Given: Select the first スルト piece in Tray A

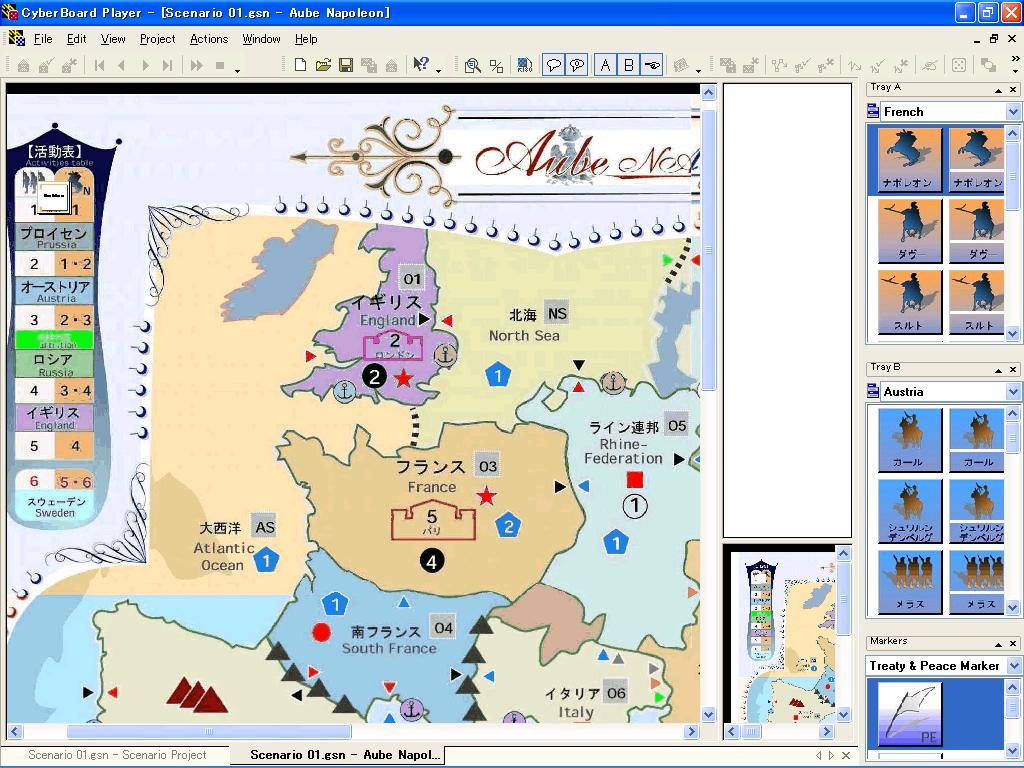Looking at the screenshot, I should [910, 302].
